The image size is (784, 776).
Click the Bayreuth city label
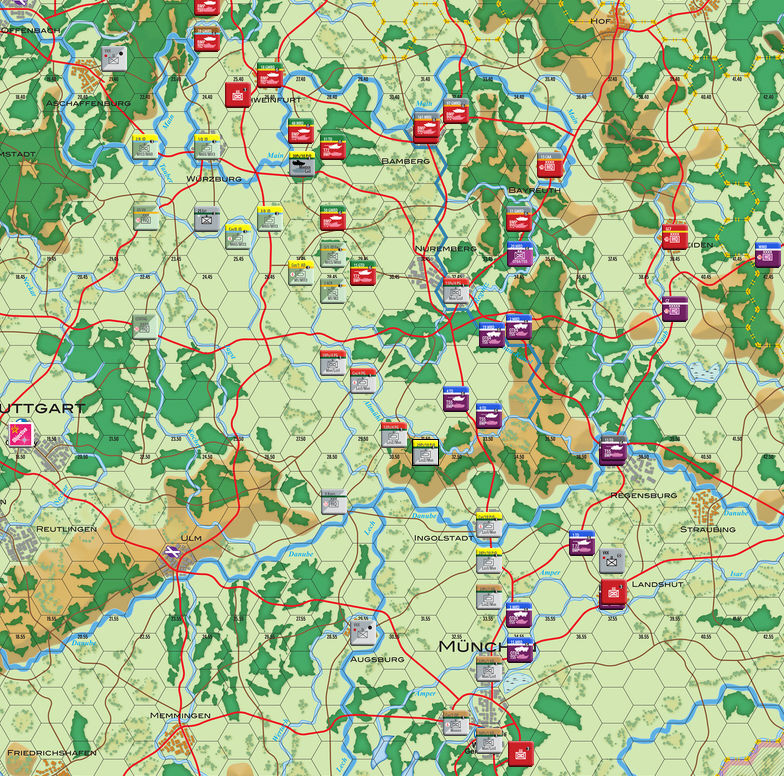(534, 190)
